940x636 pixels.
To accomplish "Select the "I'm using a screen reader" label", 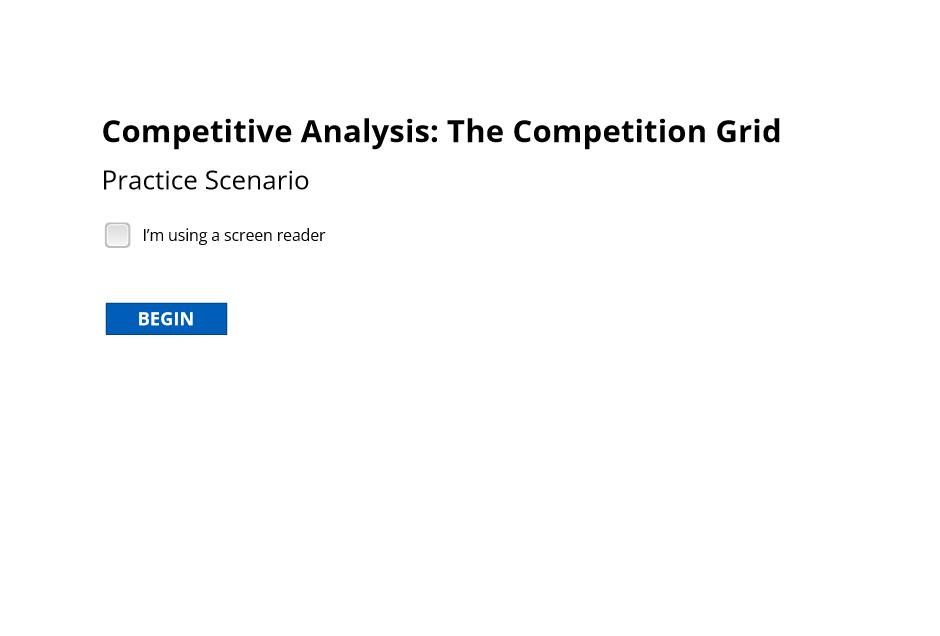I will pos(234,236).
